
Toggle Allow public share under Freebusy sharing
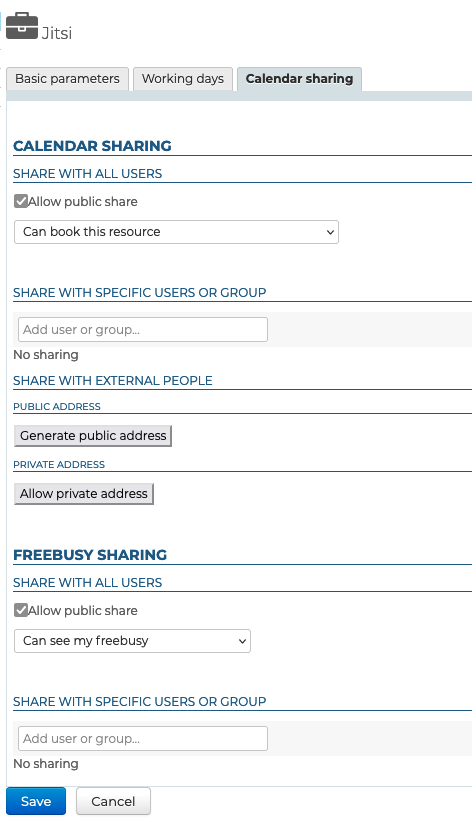coord(21,610)
